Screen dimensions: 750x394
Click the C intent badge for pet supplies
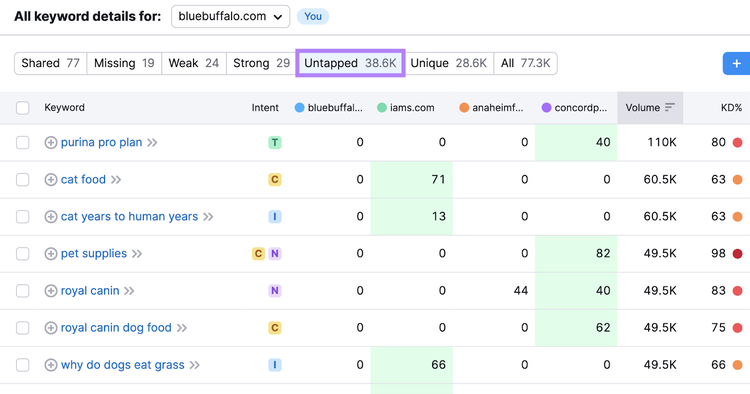(x=258, y=253)
